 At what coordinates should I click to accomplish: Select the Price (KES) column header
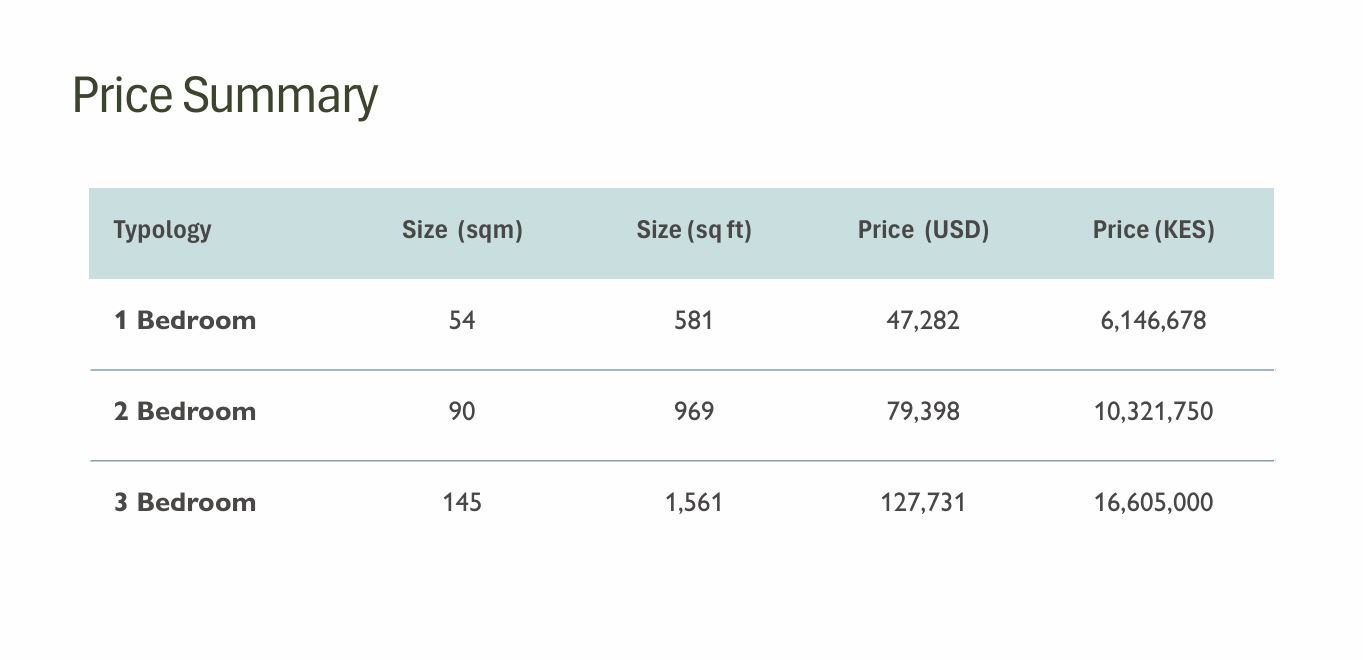[x=1153, y=230]
